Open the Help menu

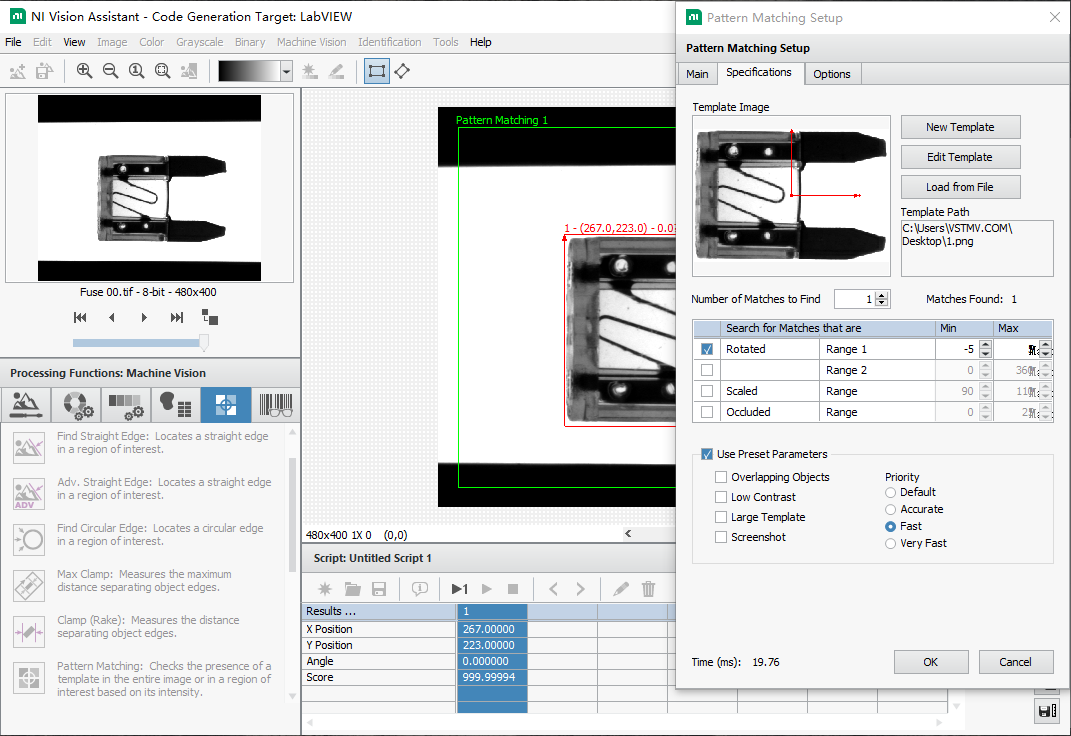(x=480, y=42)
